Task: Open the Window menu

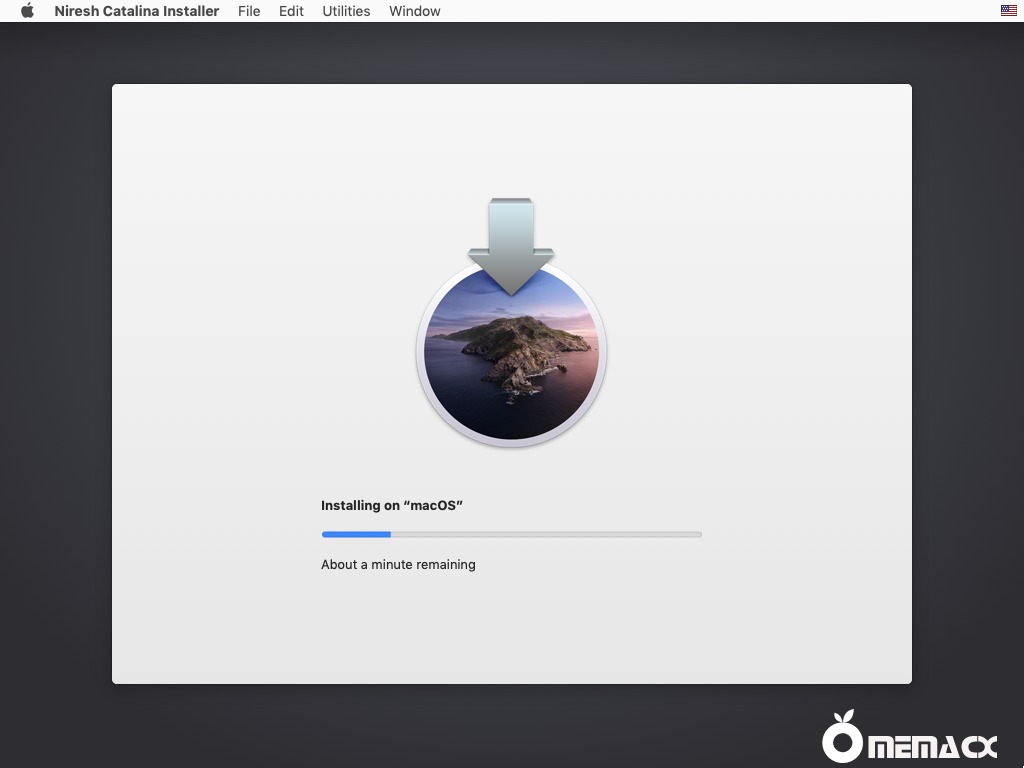Action: tap(414, 11)
